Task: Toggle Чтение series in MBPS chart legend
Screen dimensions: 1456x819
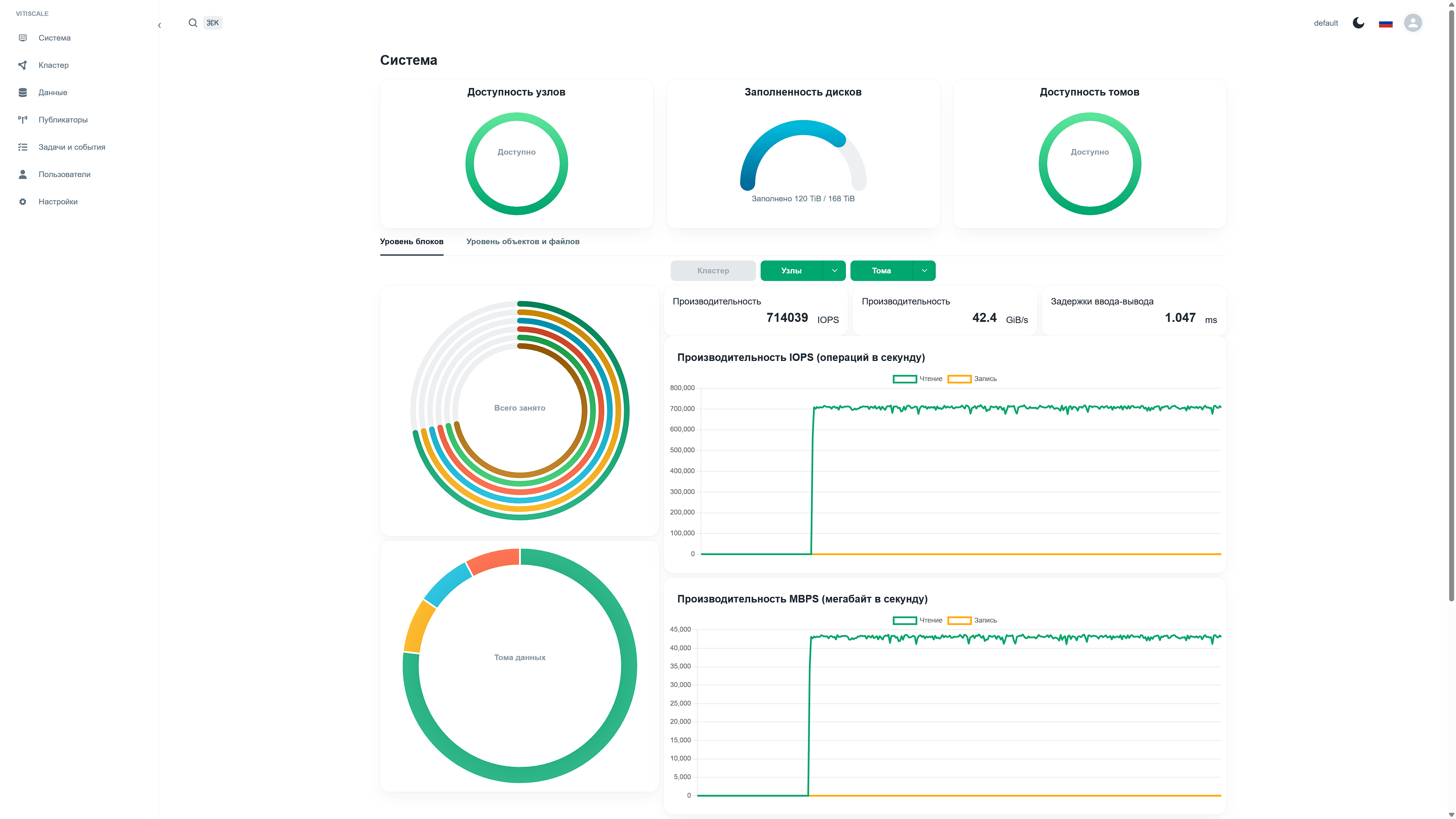Action: (x=917, y=620)
